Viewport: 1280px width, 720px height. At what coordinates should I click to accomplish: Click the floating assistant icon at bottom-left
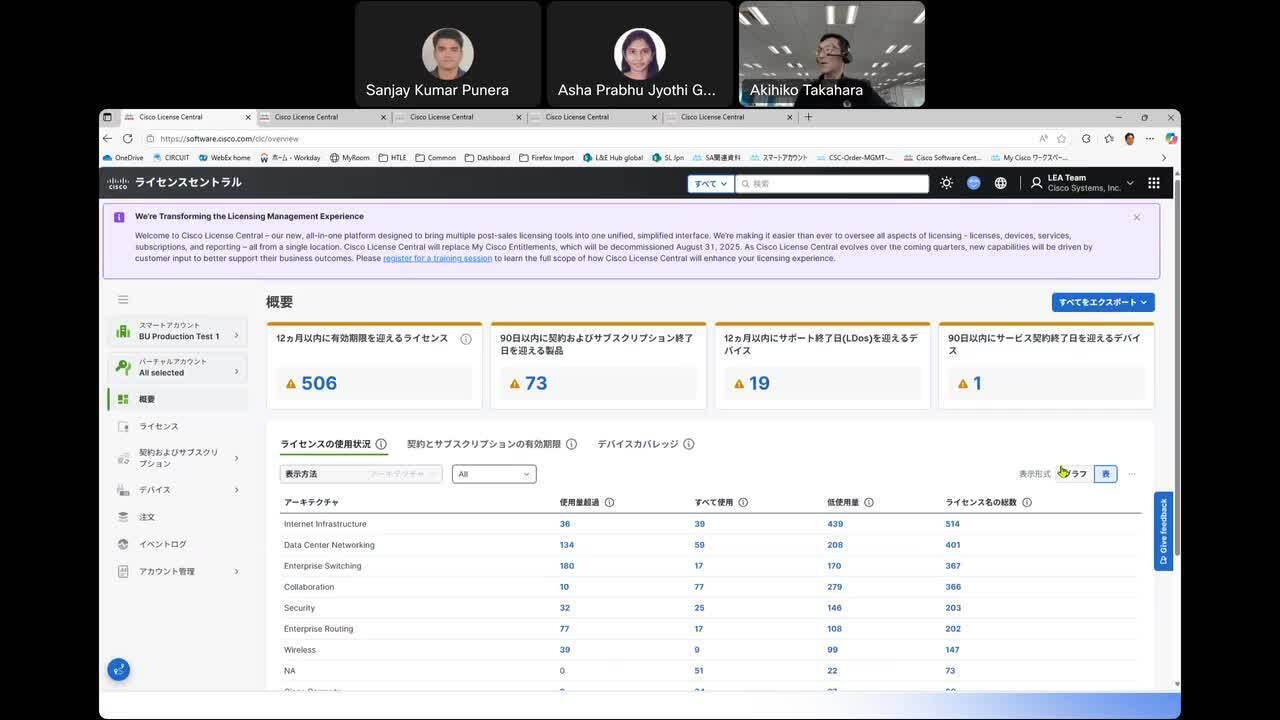pyautogui.click(x=119, y=670)
